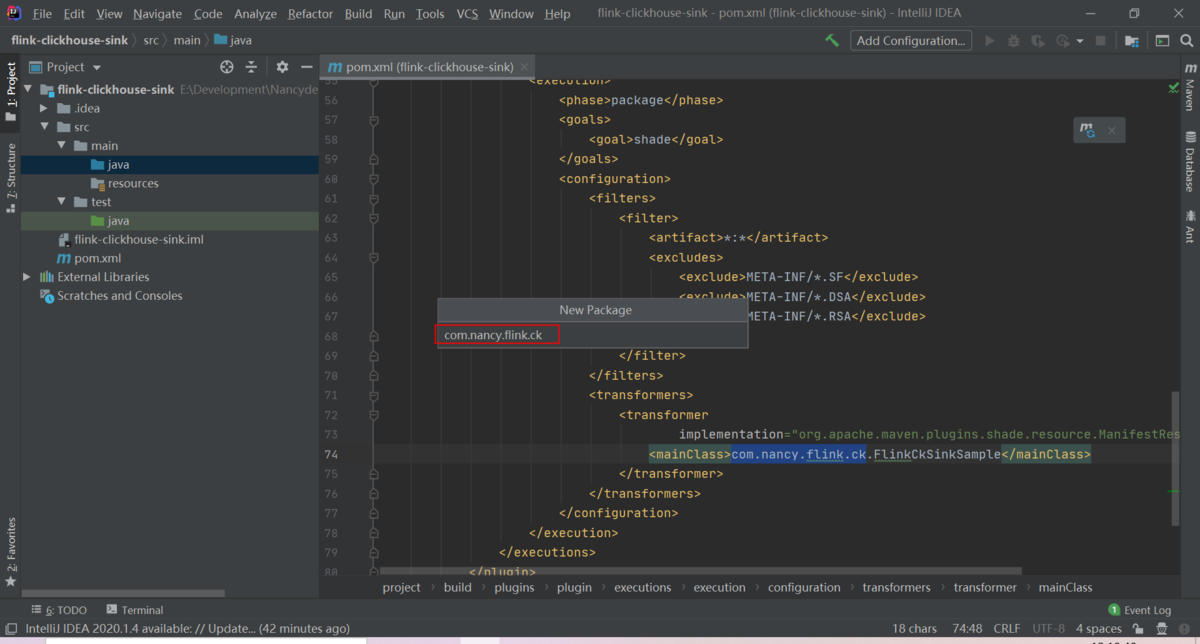Click the Run with Coverage icon
Image resolution: width=1200 pixels, height=644 pixels.
tap(1038, 41)
